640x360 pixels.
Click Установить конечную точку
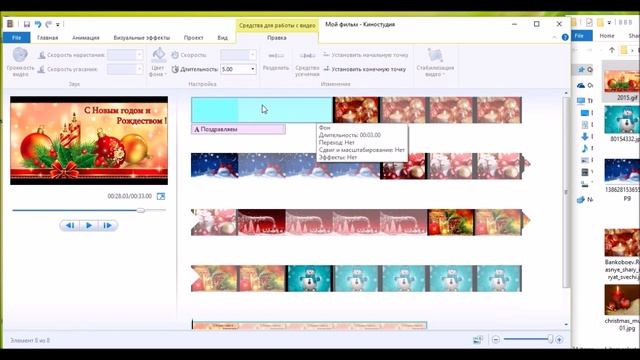(364, 69)
